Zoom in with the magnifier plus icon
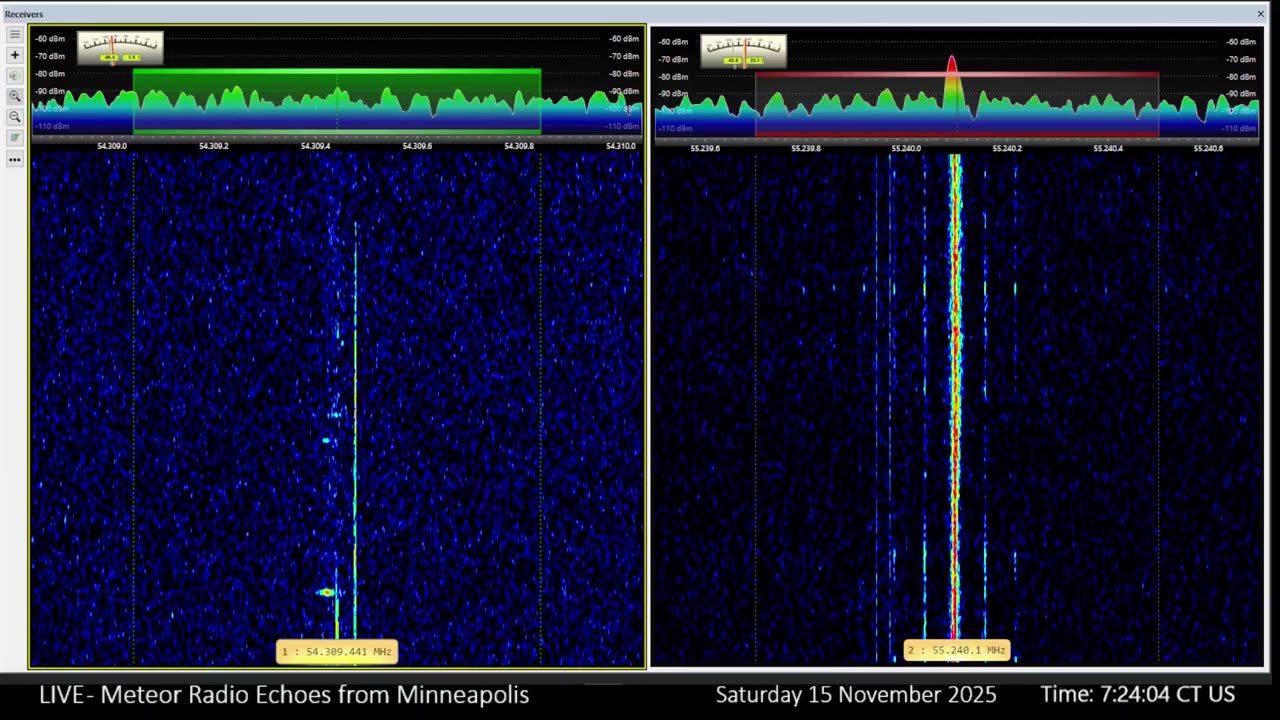Viewport: 1280px width, 720px height. tap(14, 96)
